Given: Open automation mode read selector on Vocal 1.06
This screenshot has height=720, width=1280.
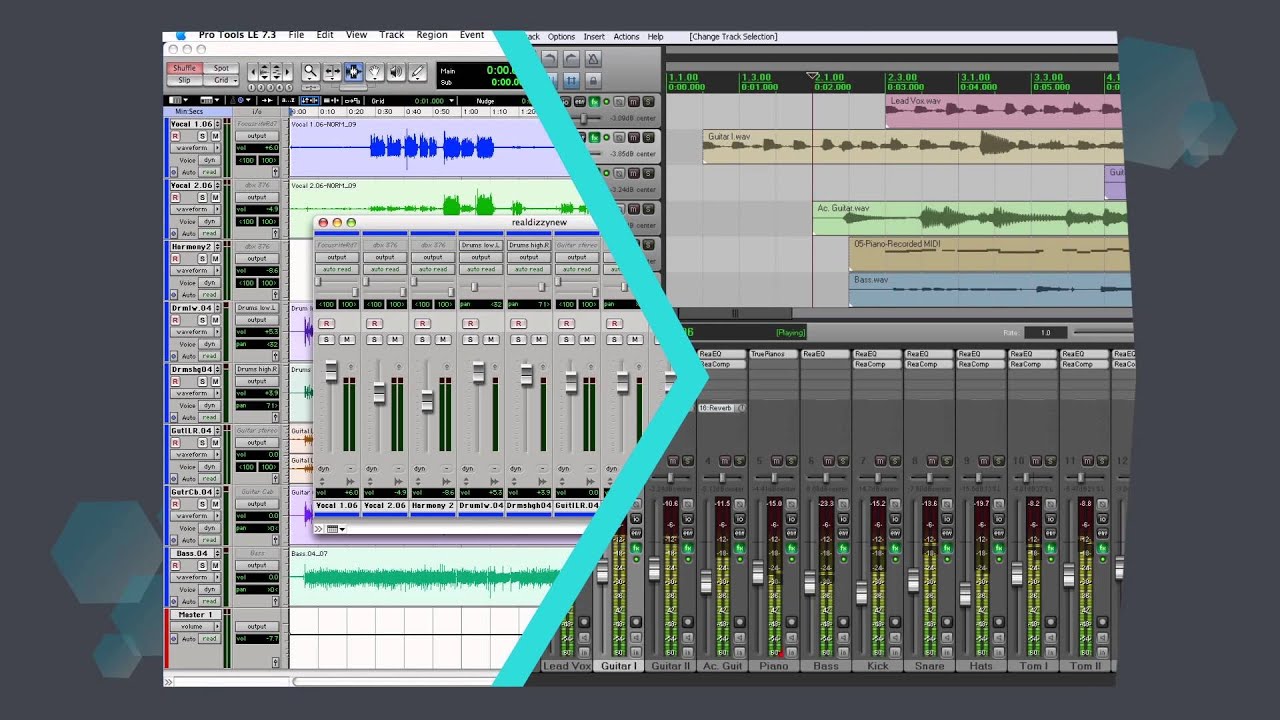Looking at the screenshot, I should 209,172.
